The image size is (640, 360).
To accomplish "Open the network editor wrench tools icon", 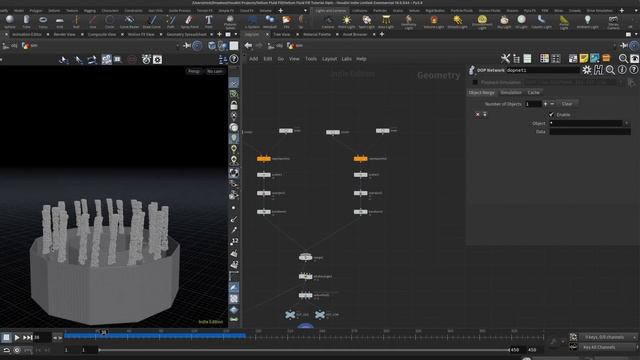I will (x=505, y=58).
